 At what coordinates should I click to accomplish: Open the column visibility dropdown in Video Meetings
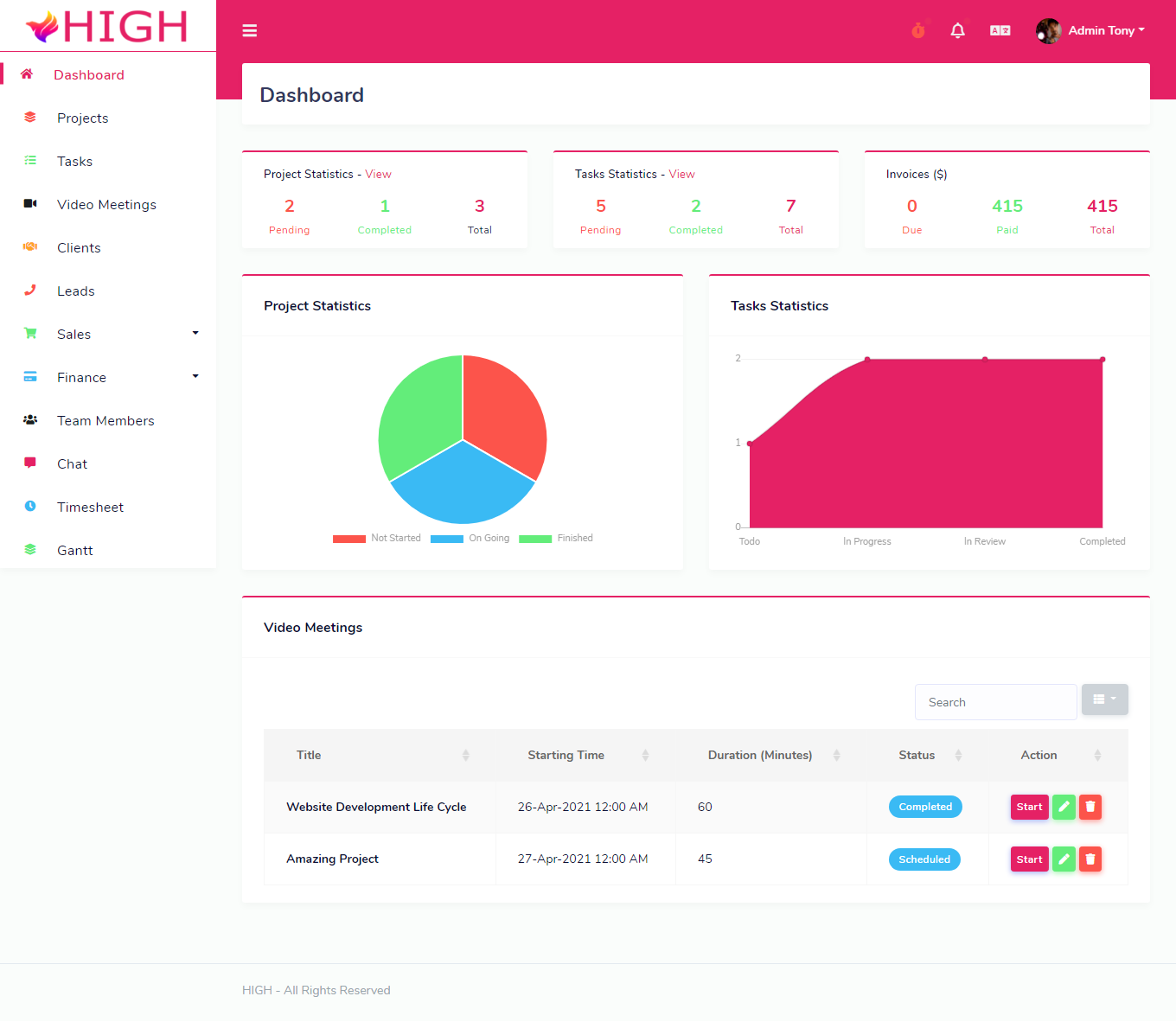click(1104, 699)
